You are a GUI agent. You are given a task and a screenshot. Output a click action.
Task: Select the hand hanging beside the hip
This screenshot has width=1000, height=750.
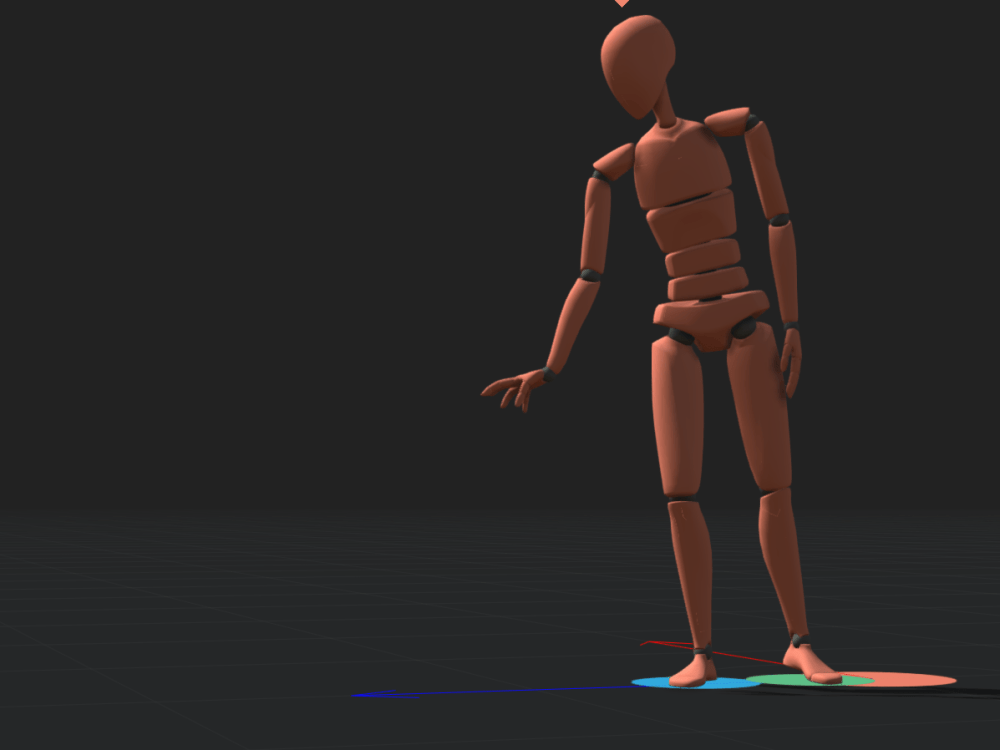click(791, 361)
